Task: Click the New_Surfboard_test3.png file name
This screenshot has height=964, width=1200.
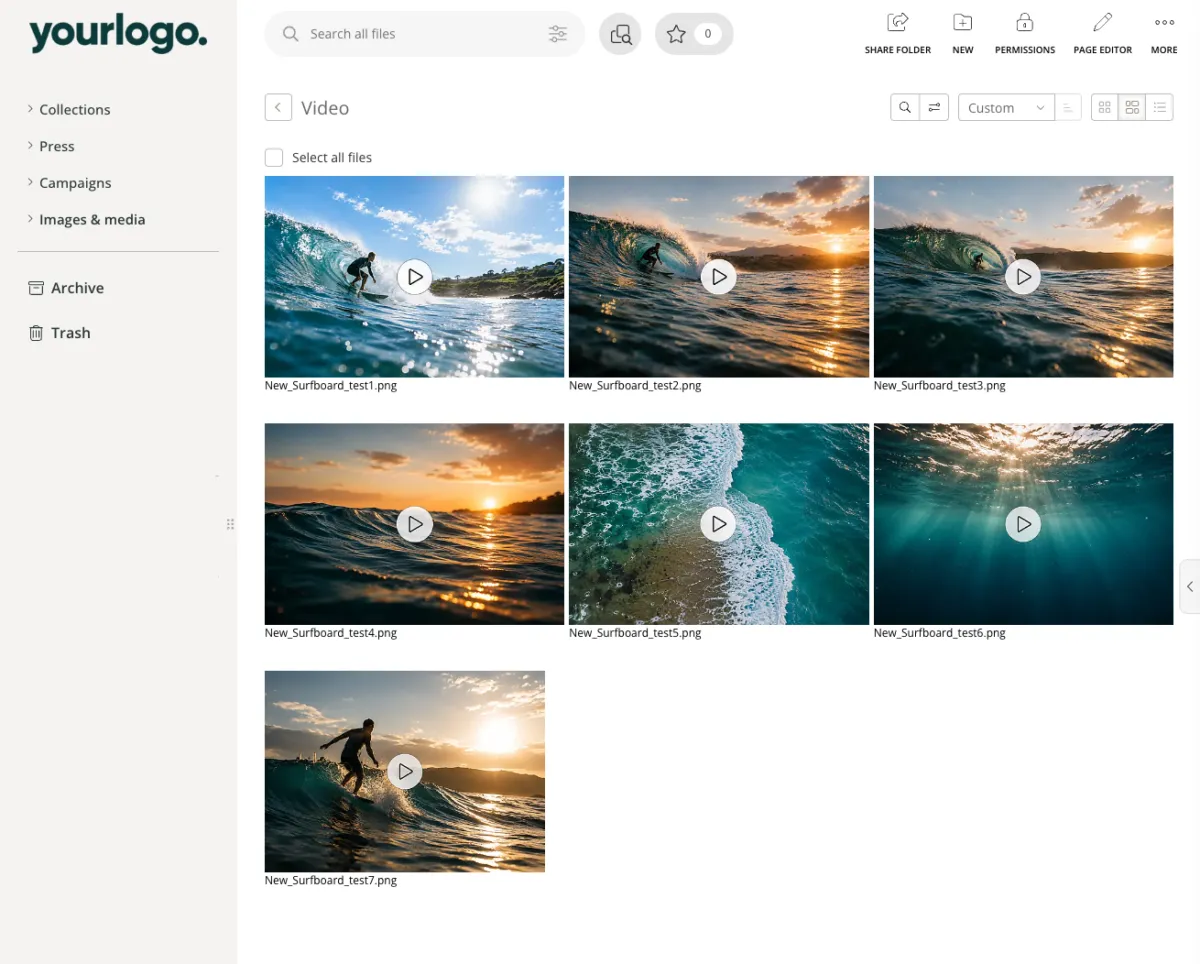Action: coord(940,386)
